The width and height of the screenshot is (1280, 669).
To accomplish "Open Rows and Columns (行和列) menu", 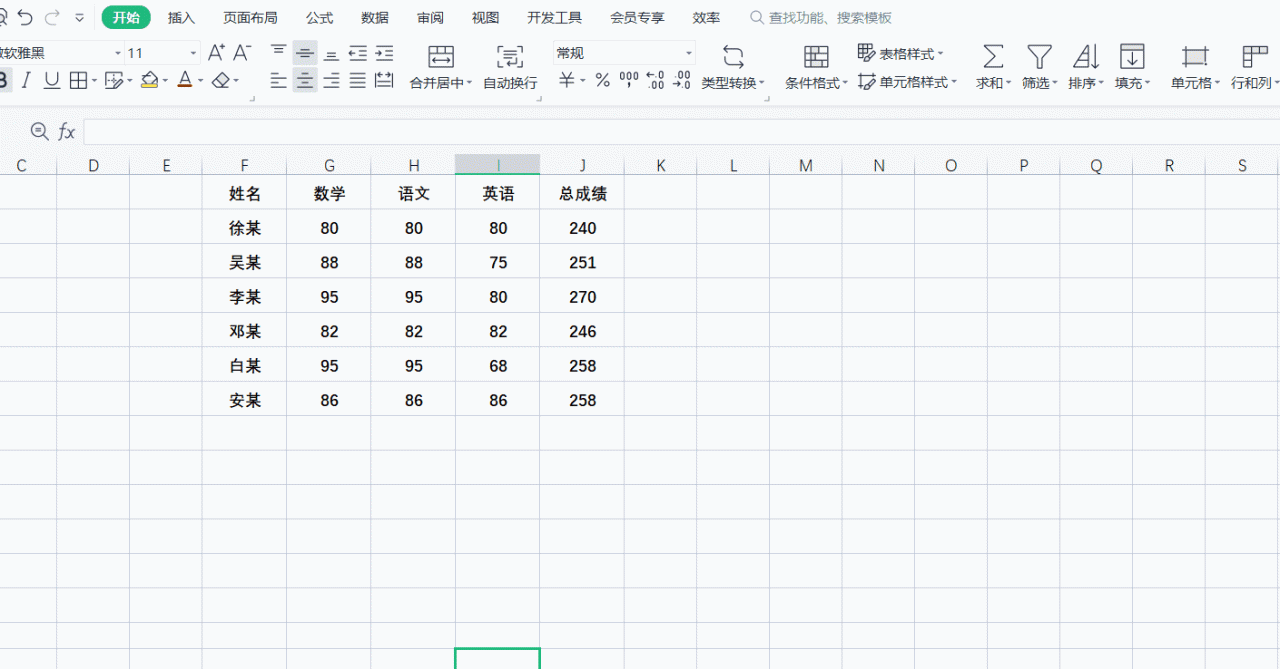I will click(1254, 67).
